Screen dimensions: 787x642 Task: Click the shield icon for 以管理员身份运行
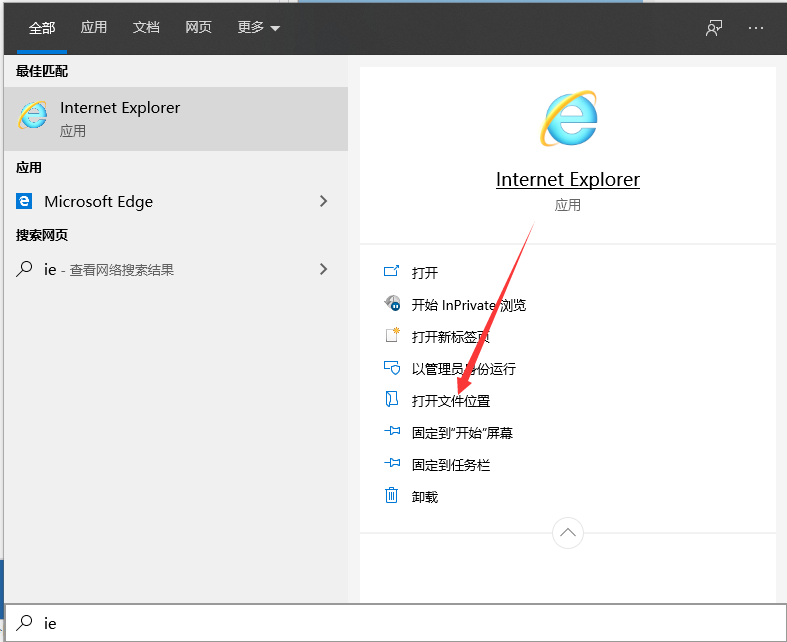point(392,368)
